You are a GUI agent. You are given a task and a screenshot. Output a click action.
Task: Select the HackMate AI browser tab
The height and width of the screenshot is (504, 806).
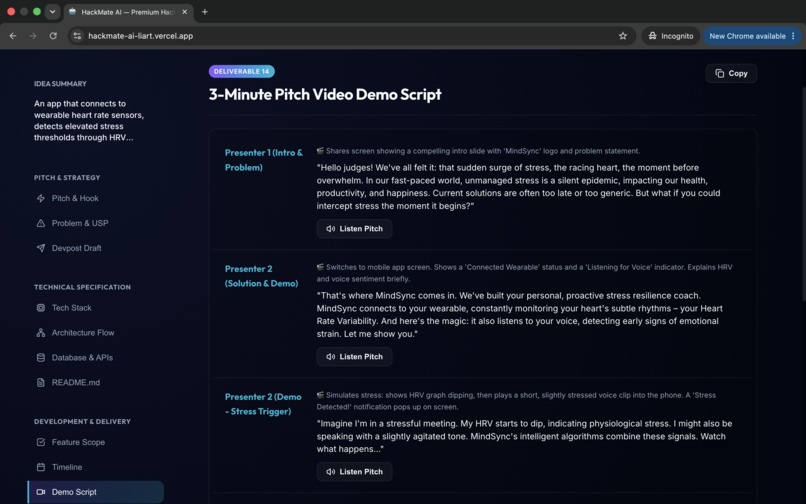pyautogui.click(x=129, y=12)
